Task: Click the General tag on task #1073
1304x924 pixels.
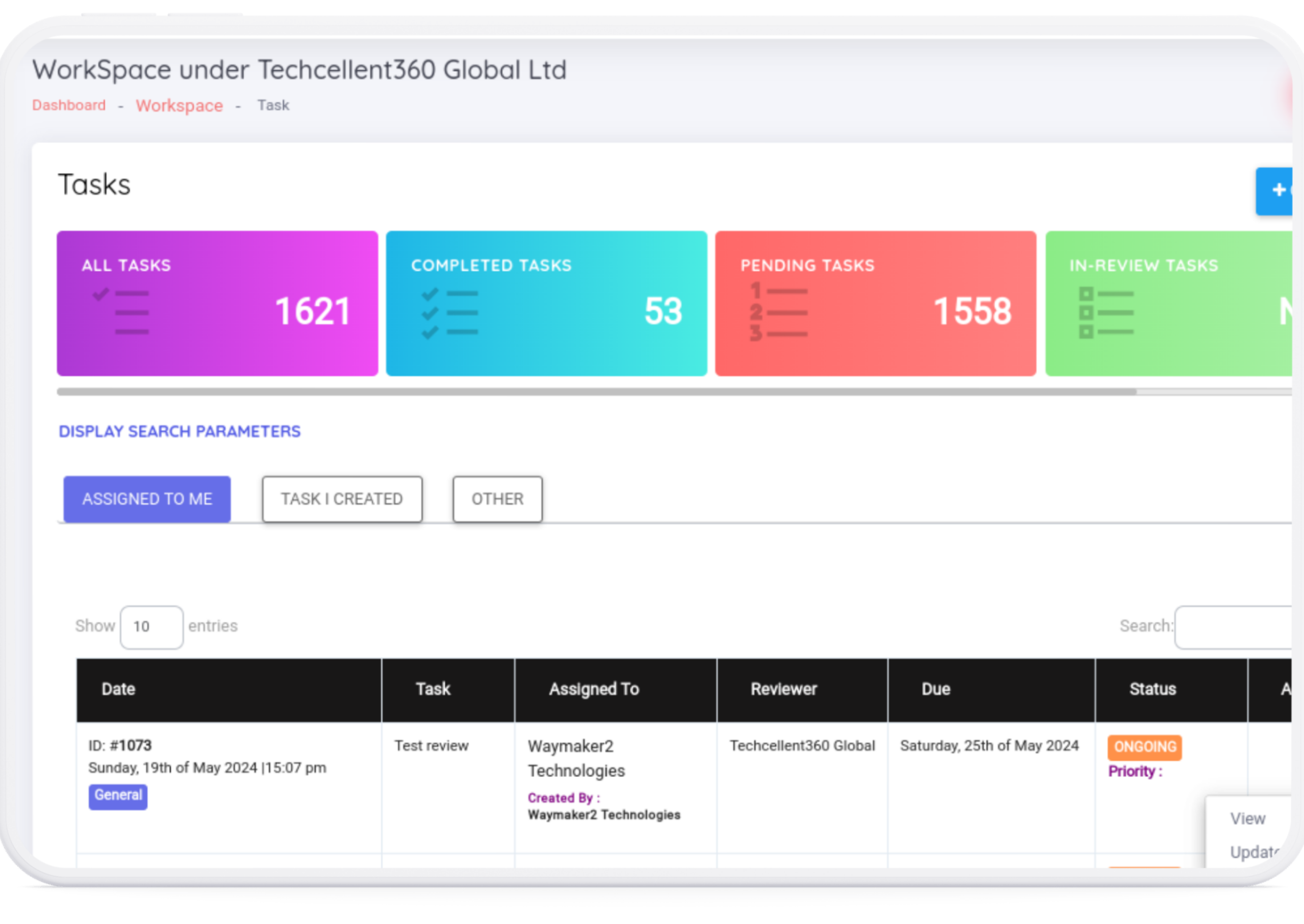Action: (118, 796)
